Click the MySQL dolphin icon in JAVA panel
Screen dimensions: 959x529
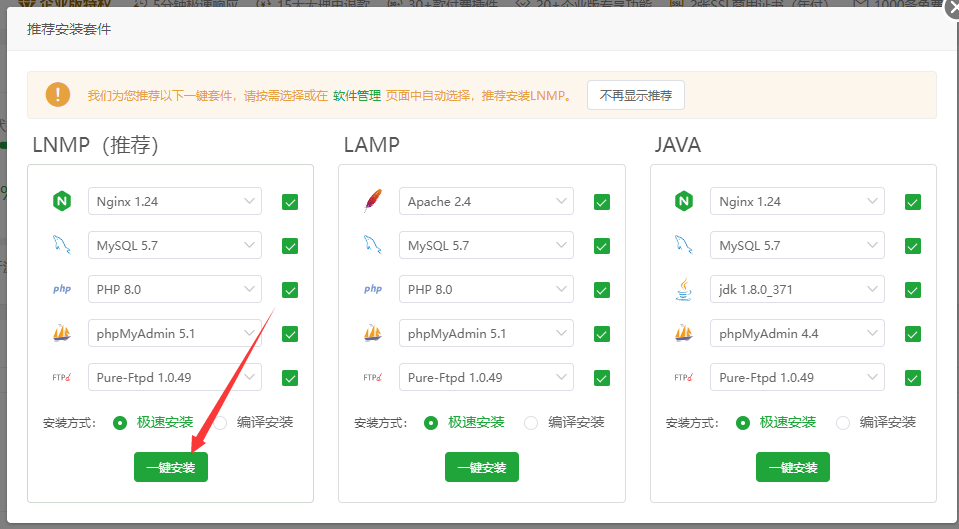tap(684, 245)
